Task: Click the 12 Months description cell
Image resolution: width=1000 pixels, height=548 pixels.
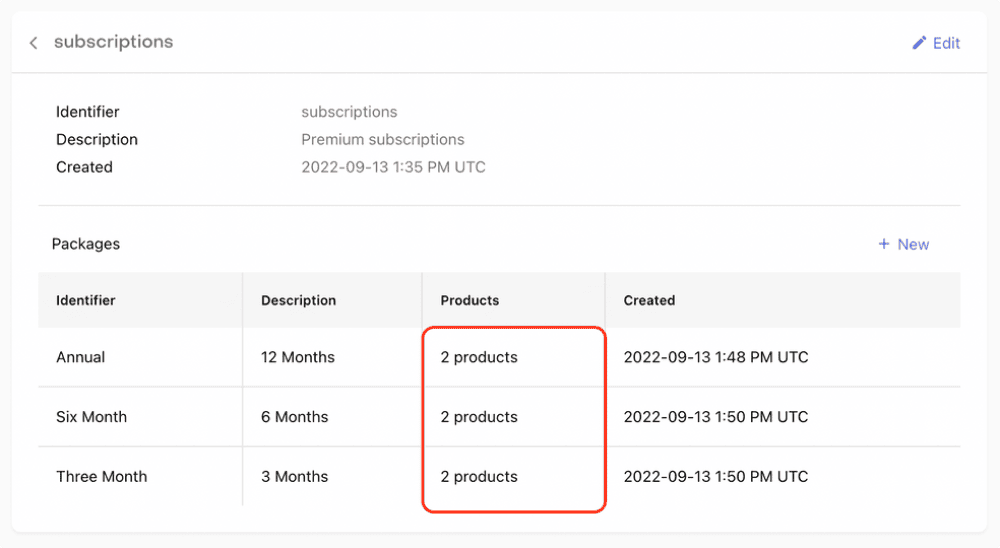Action: [298, 357]
